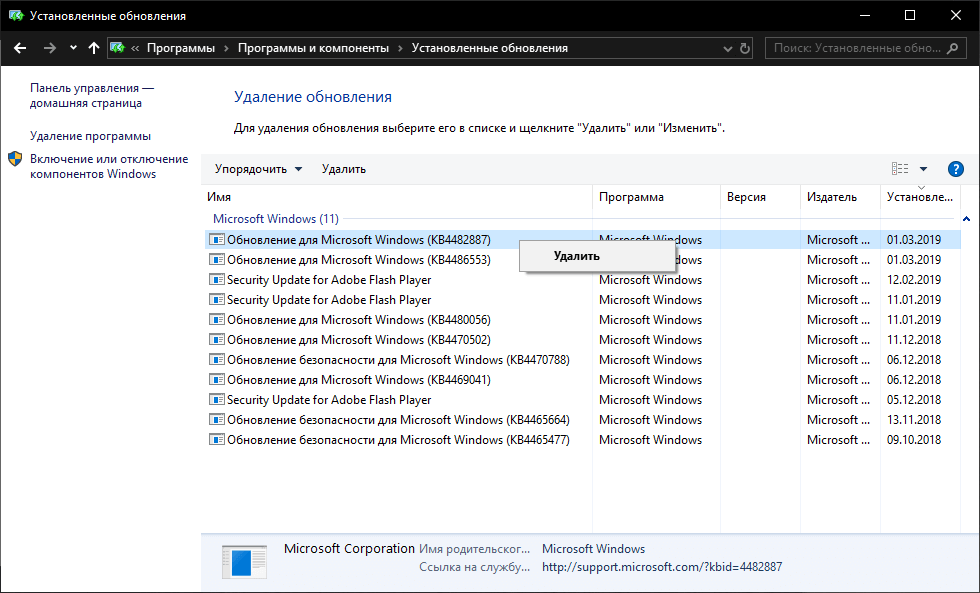Screen dimensions: 980x593
Task: Click icon of update KB4480056
Action: [x=216, y=320]
